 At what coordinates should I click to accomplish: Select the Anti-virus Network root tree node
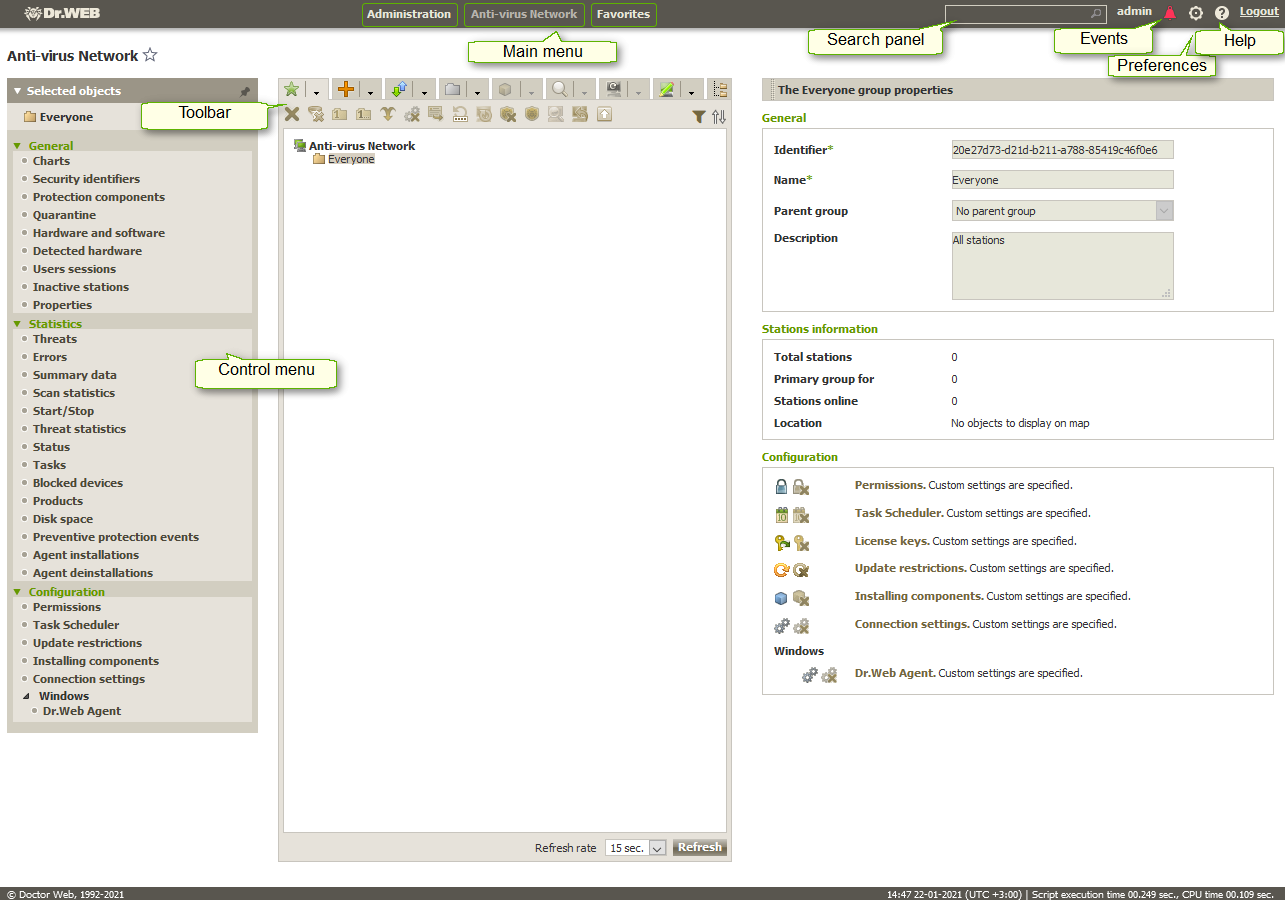click(x=362, y=146)
